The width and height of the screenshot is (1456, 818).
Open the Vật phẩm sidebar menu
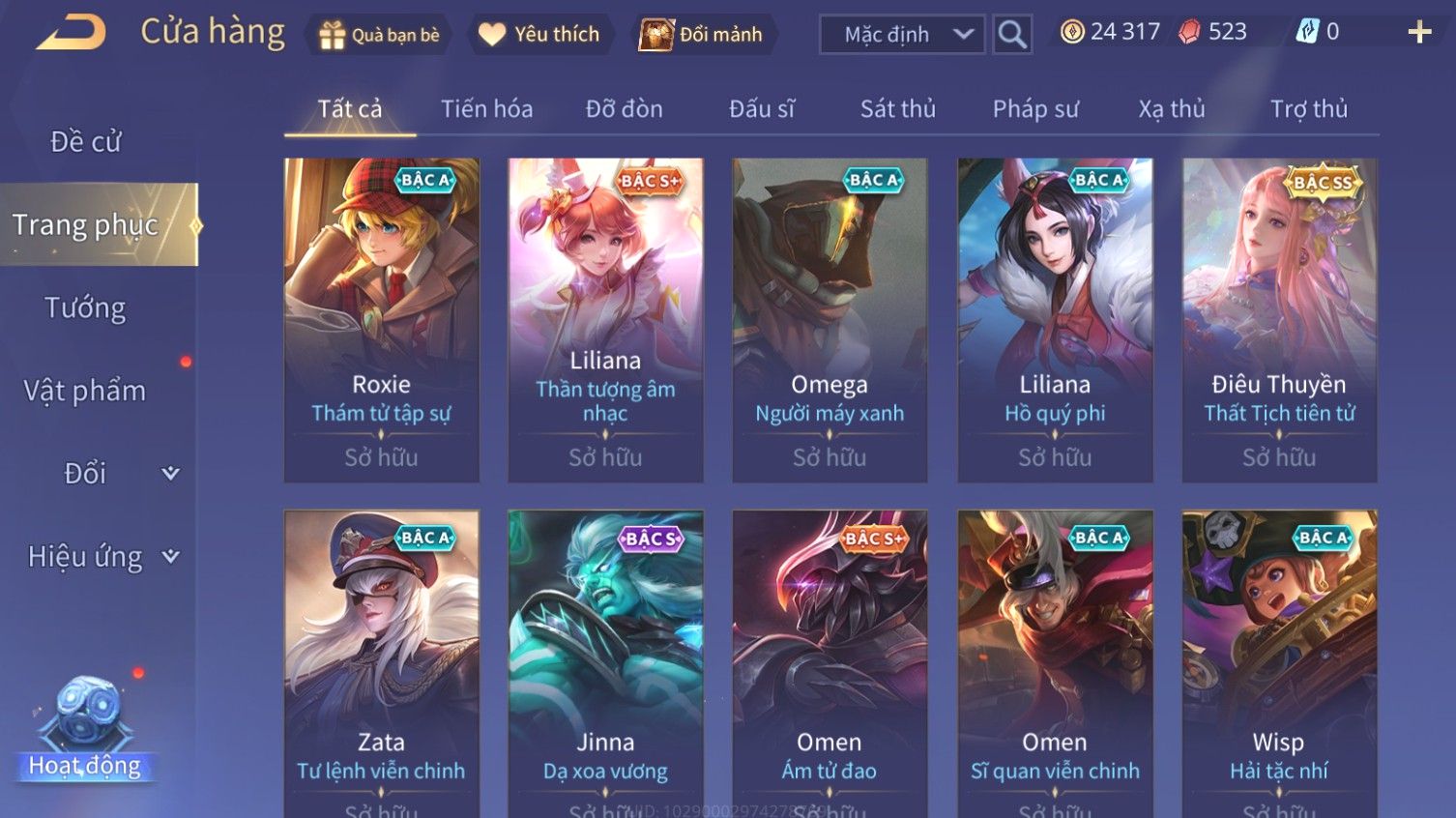[86, 391]
